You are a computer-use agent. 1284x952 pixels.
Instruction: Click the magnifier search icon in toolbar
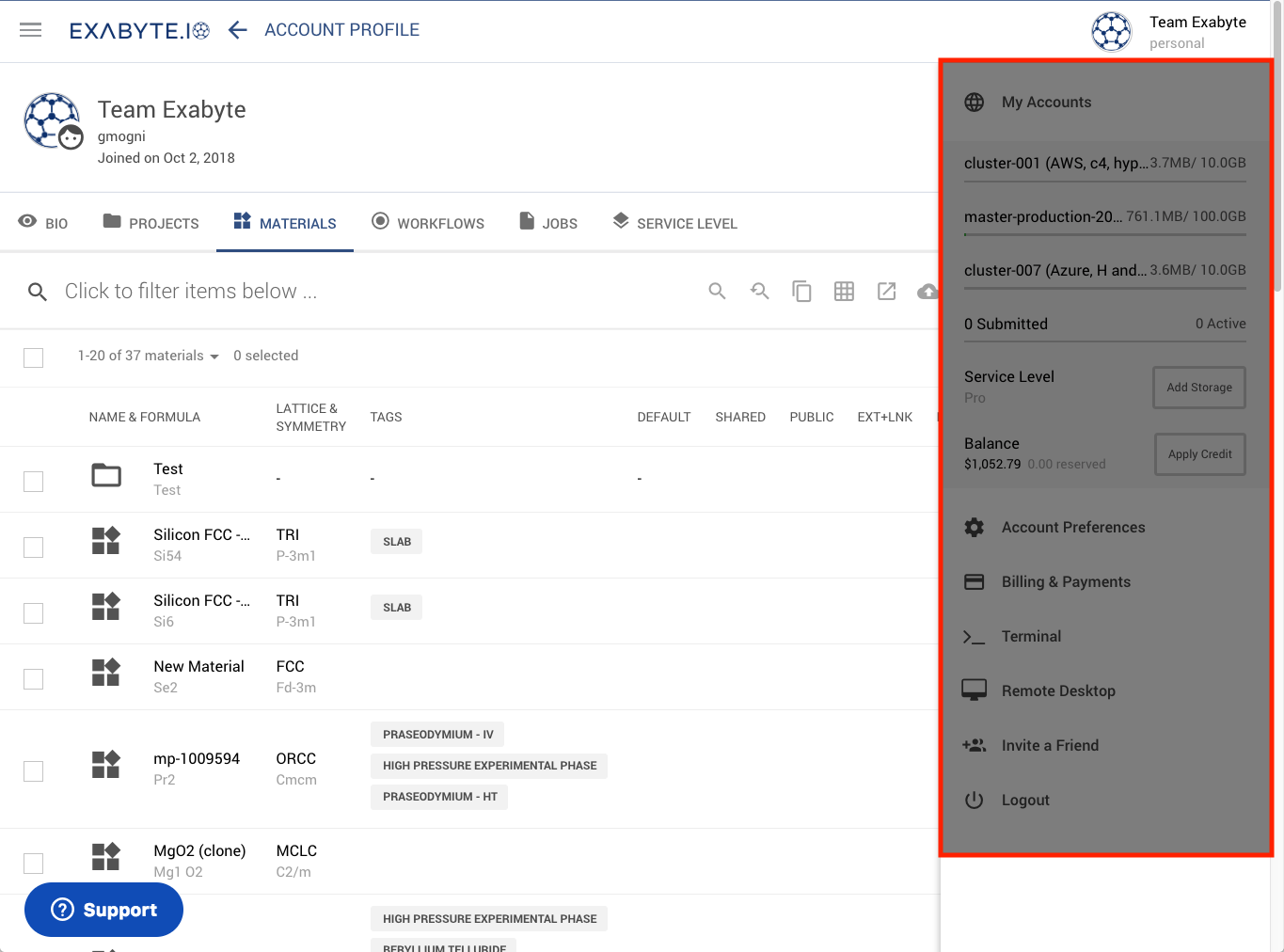tap(717, 292)
